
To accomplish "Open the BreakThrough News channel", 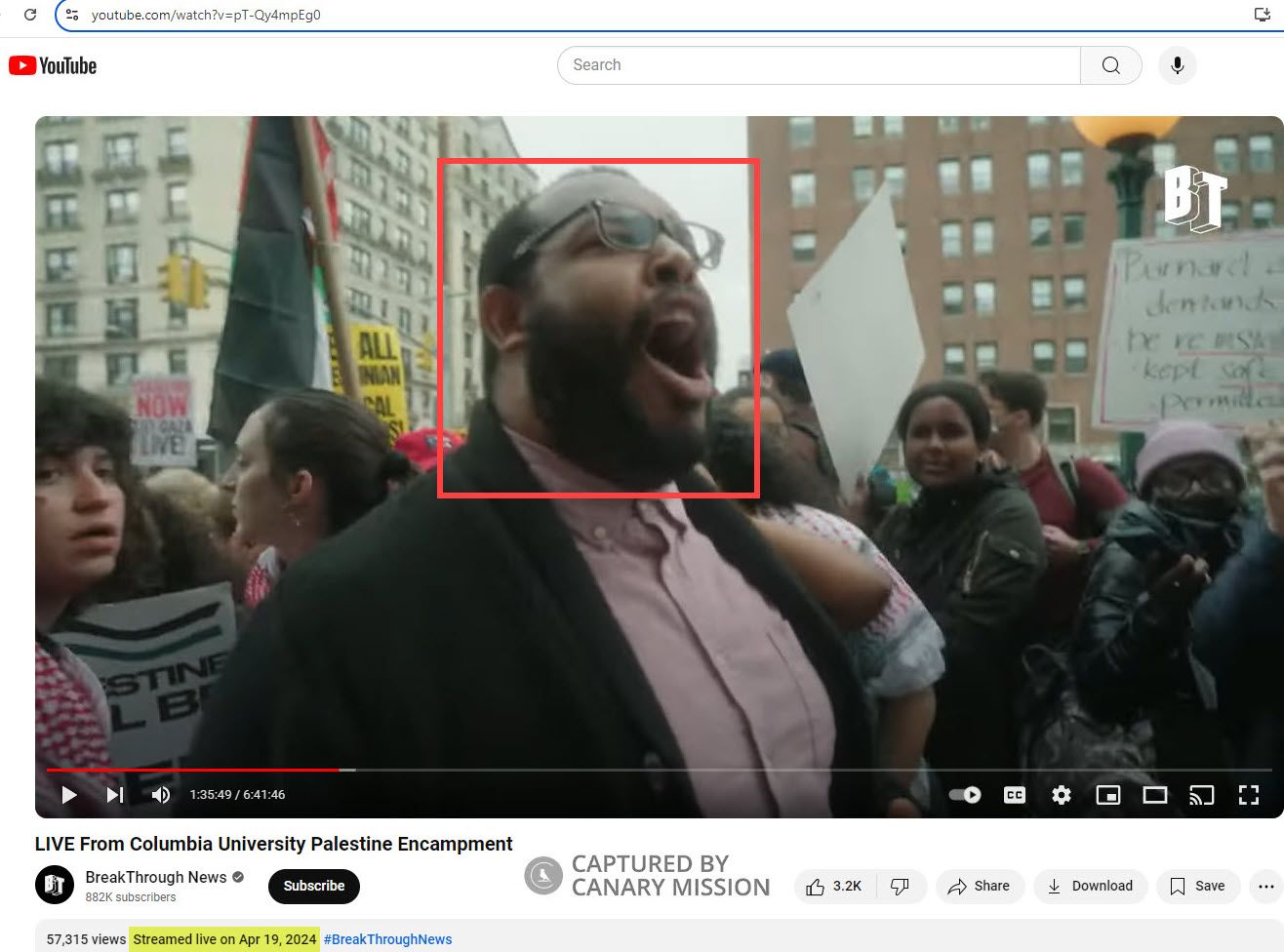I will coord(156,877).
